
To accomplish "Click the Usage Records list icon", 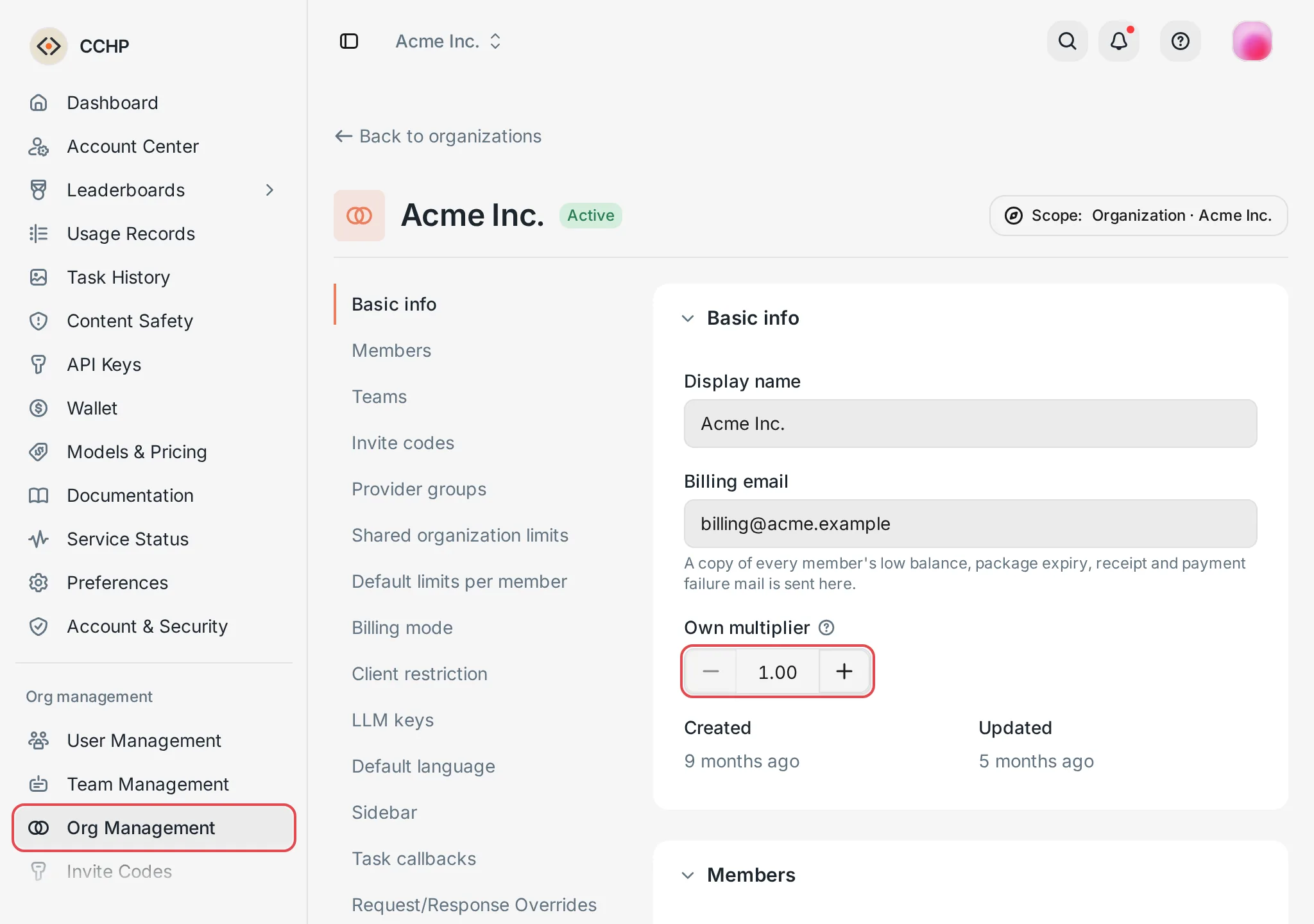I will [x=38, y=234].
